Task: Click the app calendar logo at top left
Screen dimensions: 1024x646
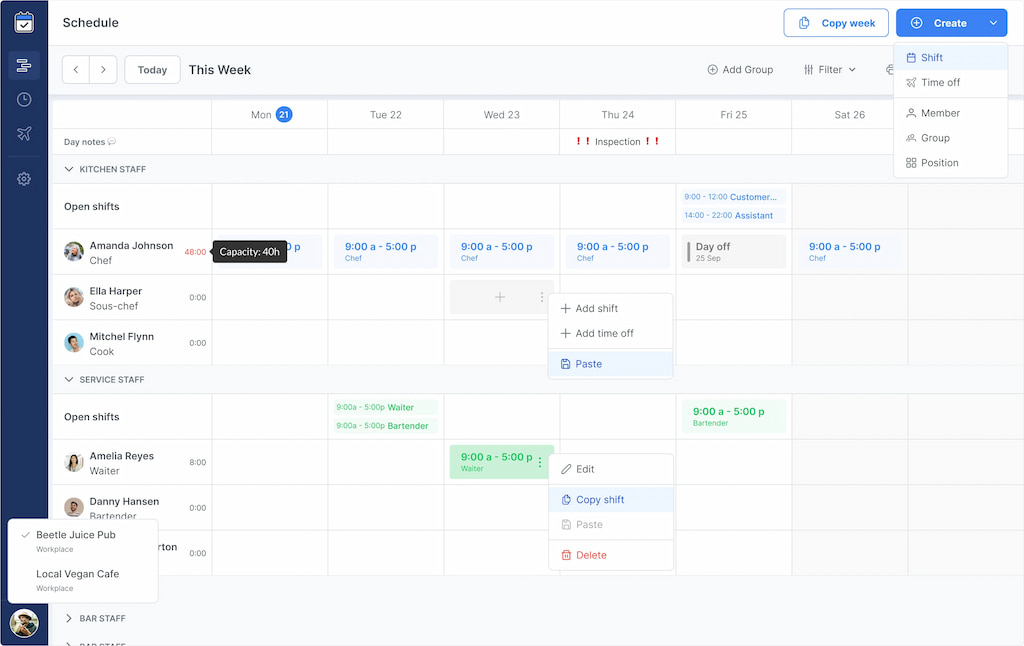Action: tap(24, 21)
